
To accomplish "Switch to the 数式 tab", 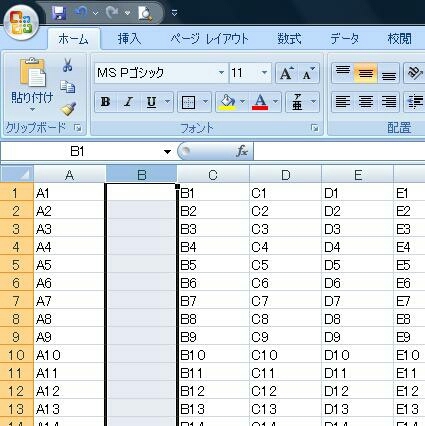I will click(289, 39).
